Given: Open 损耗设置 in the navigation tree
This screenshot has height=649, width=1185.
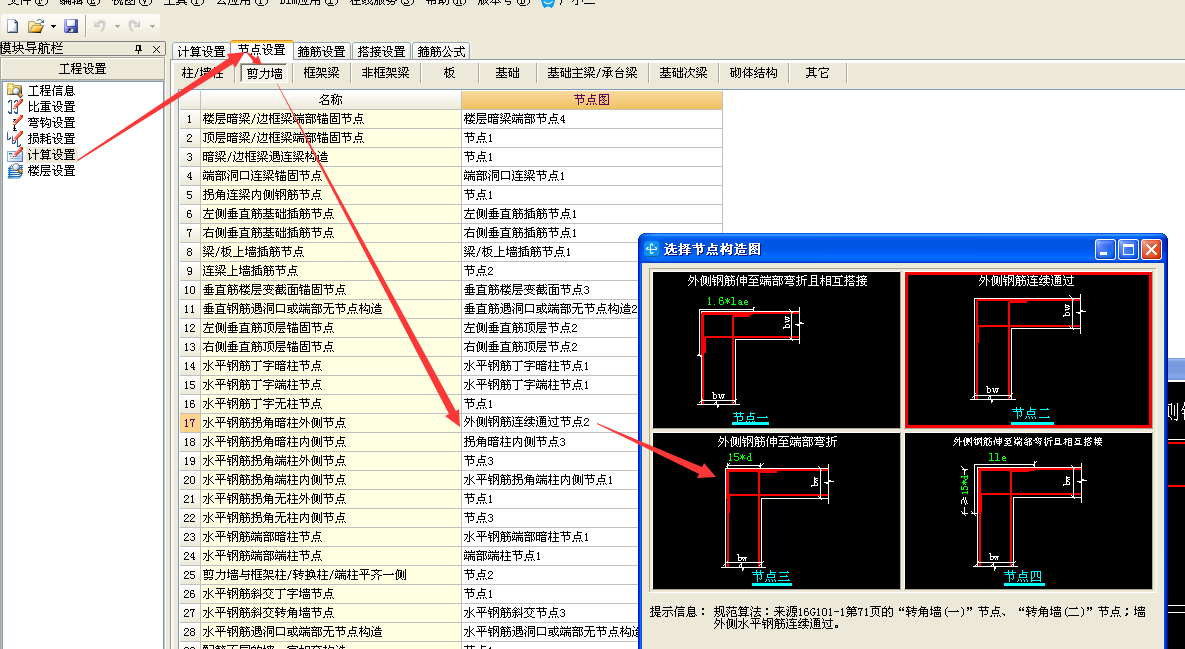Looking at the screenshot, I should (x=51, y=138).
